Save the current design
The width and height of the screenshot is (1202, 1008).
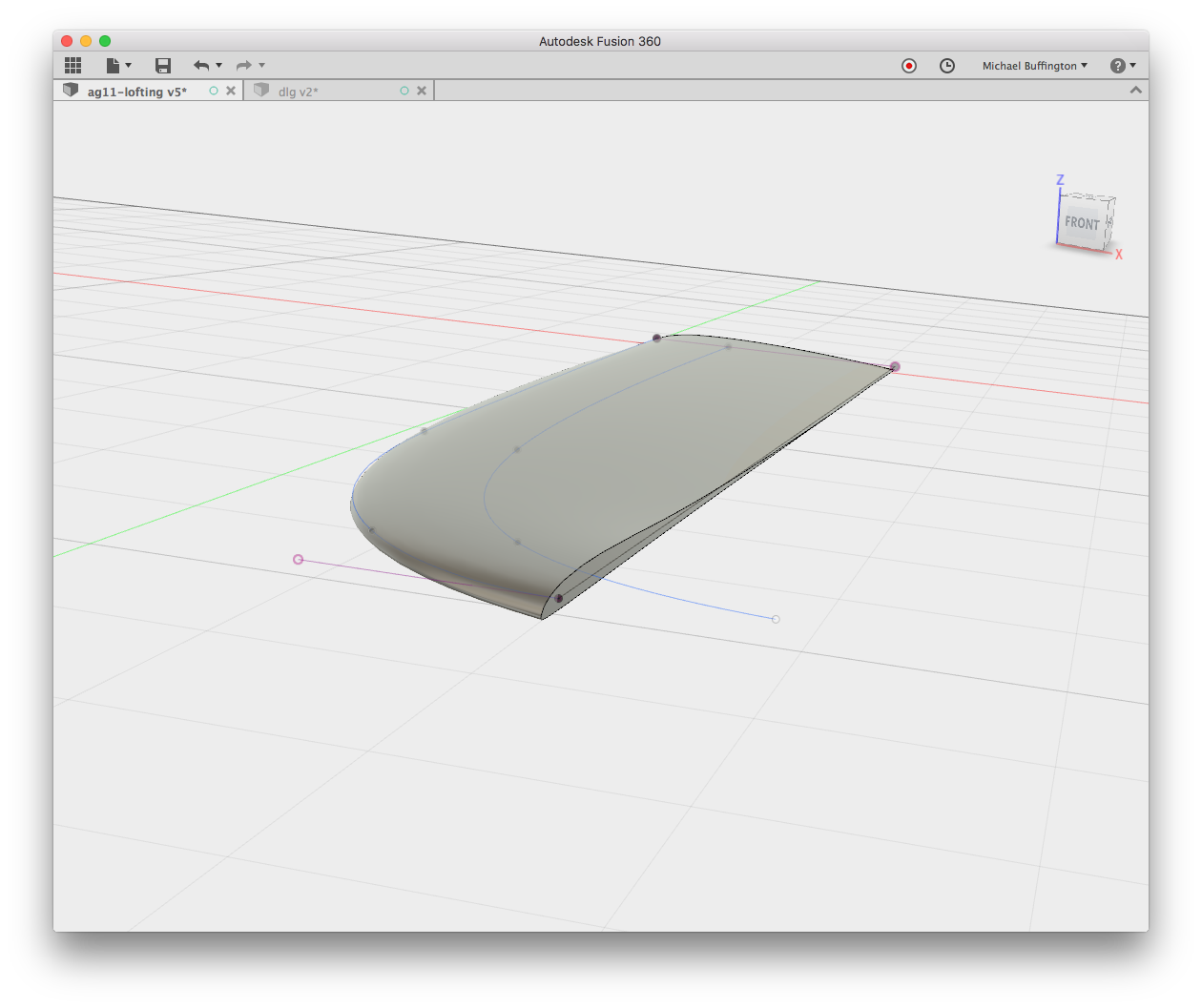[162, 65]
